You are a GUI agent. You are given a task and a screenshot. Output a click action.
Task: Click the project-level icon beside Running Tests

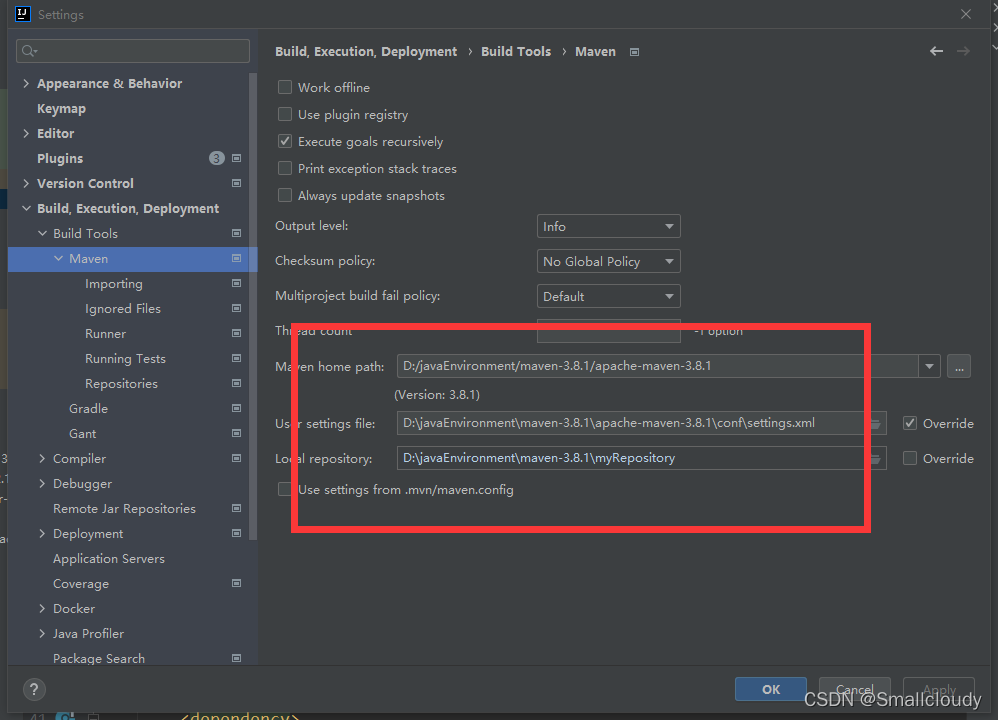[x=236, y=358]
